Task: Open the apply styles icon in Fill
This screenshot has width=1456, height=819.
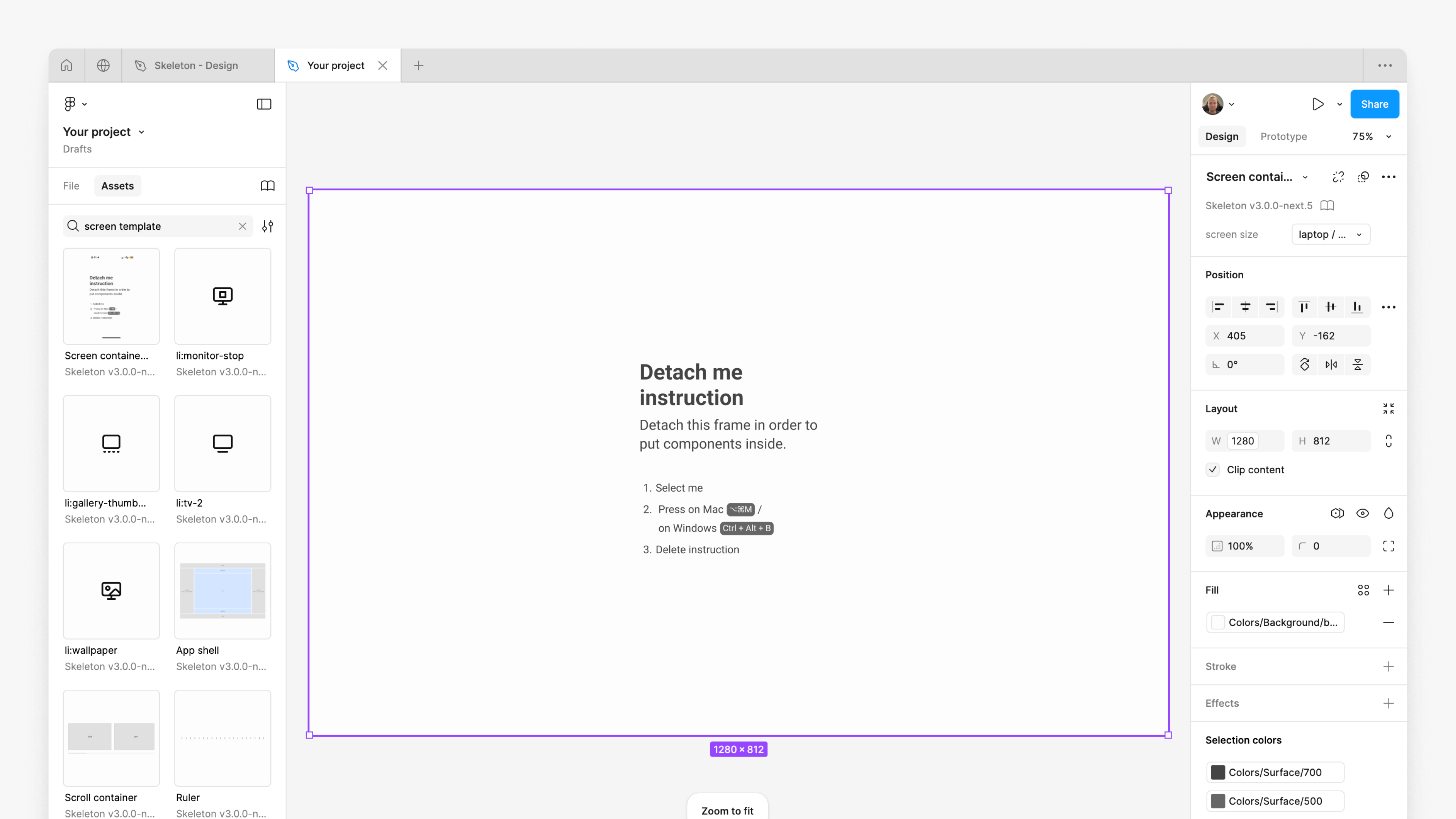Action: tap(1363, 590)
